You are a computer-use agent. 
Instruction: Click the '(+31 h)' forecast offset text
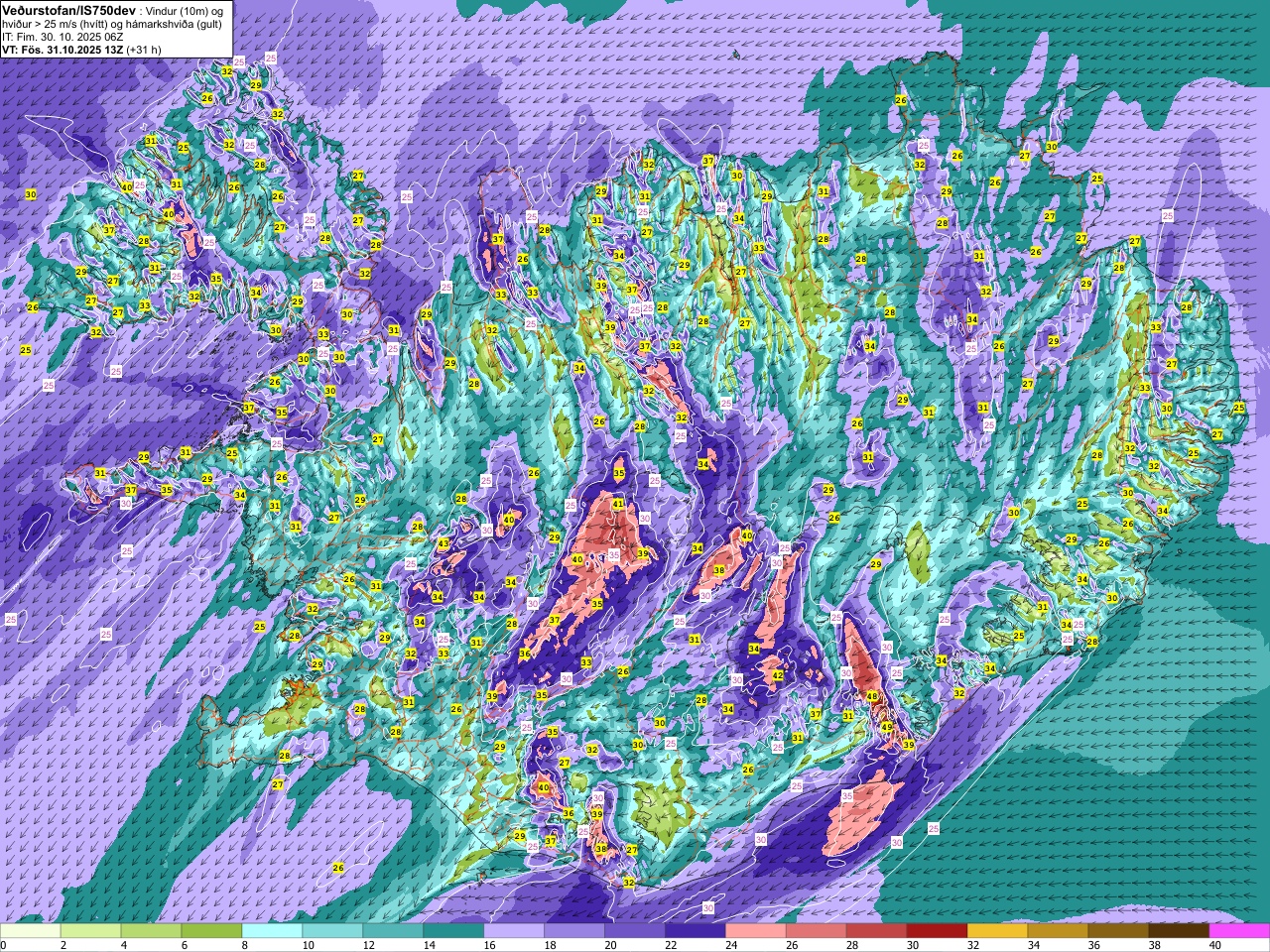pyautogui.click(x=143, y=50)
